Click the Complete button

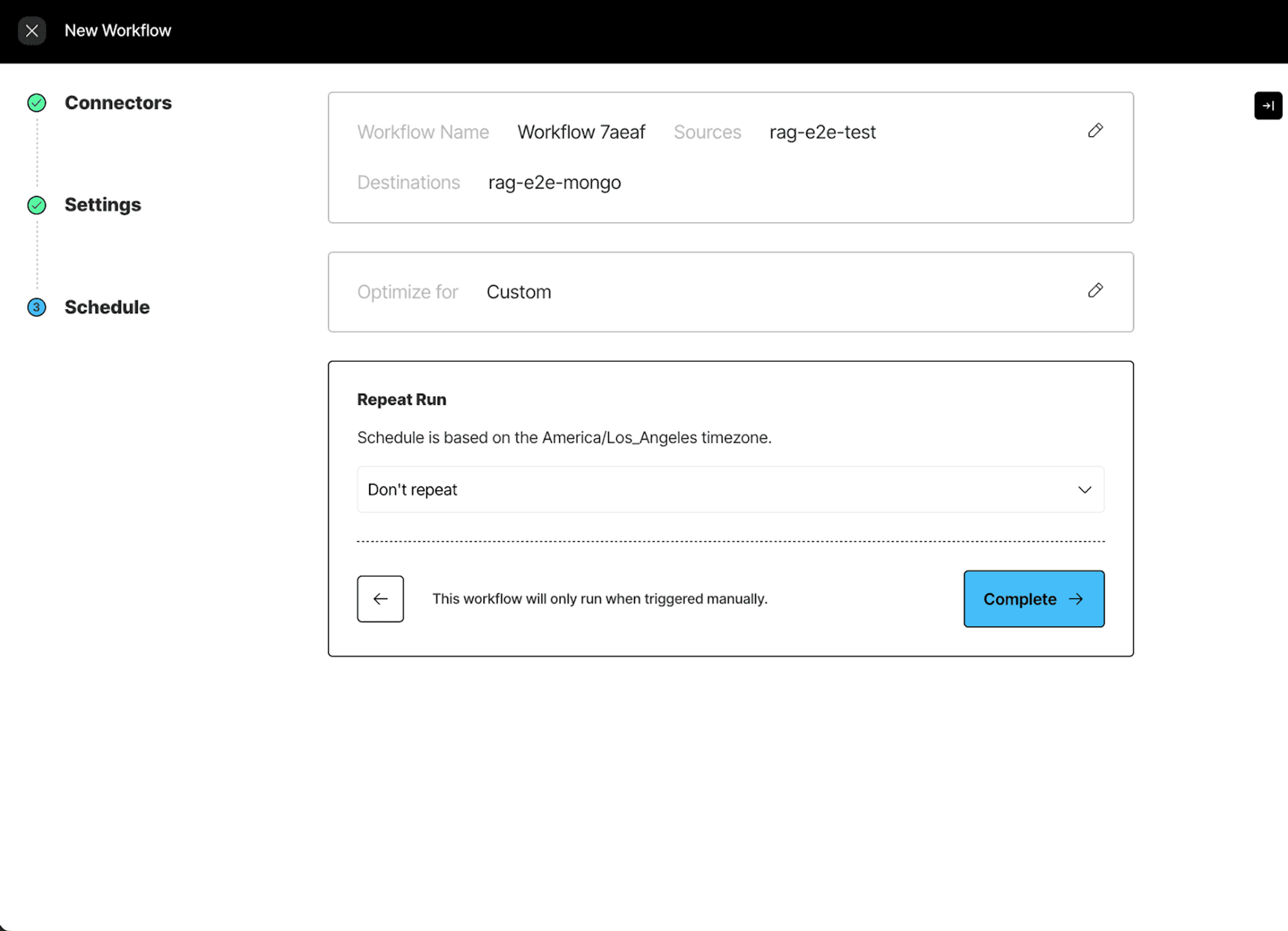click(1033, 599)
